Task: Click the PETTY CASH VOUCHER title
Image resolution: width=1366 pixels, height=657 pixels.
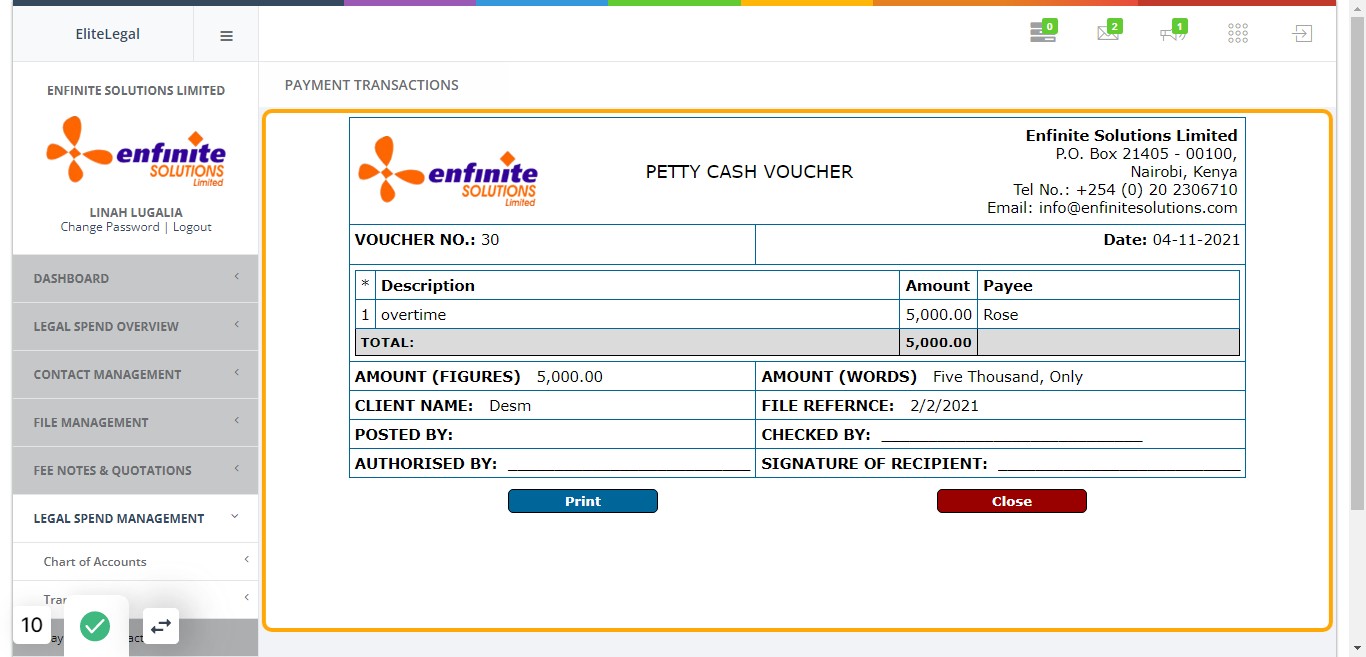Action: click(749, 172)
